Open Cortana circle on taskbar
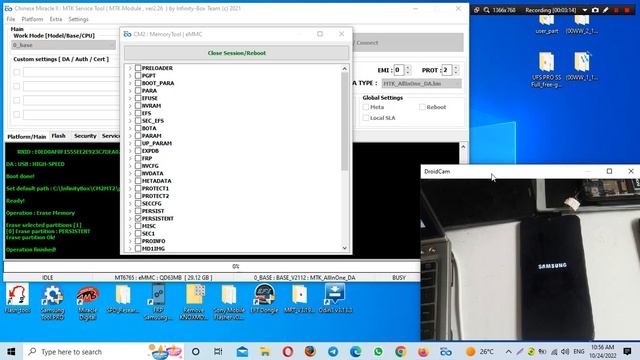640x360 pixels. 196,351
